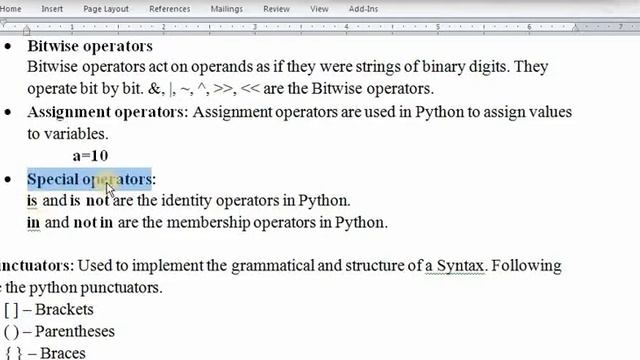The height and width of the screenshot is (360, 640).
Task: Click the bold words 'not in'
Action: pos(93,222)
